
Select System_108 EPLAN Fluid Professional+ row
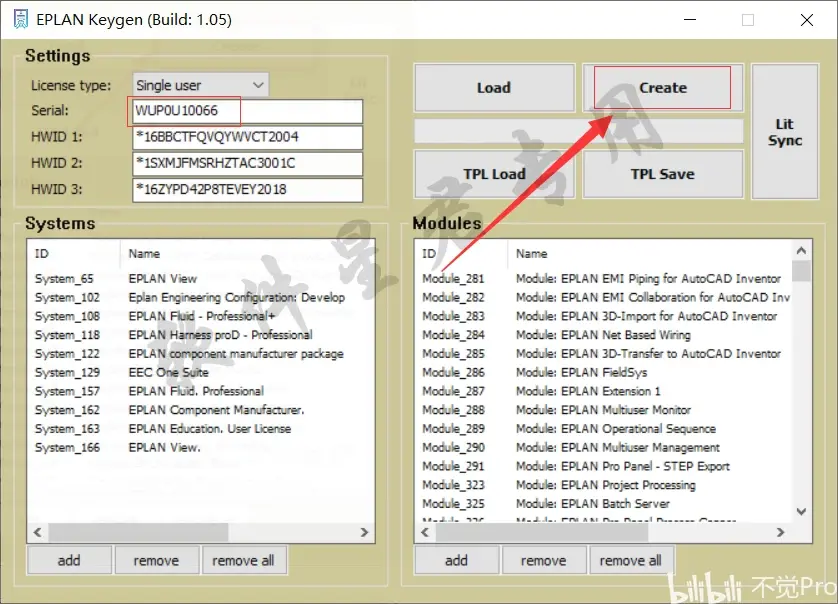point(200,316)
